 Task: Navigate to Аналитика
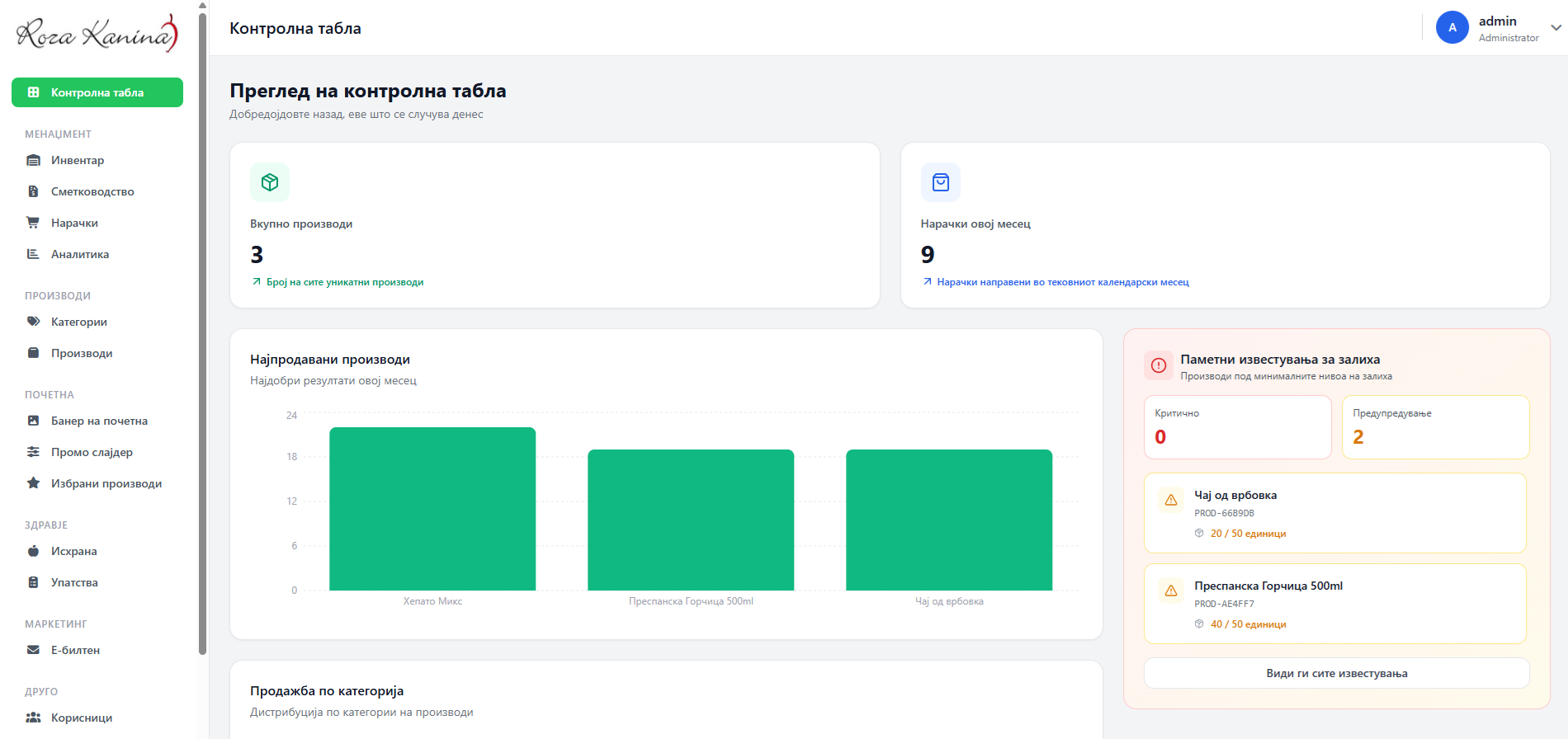click(97, 254)
